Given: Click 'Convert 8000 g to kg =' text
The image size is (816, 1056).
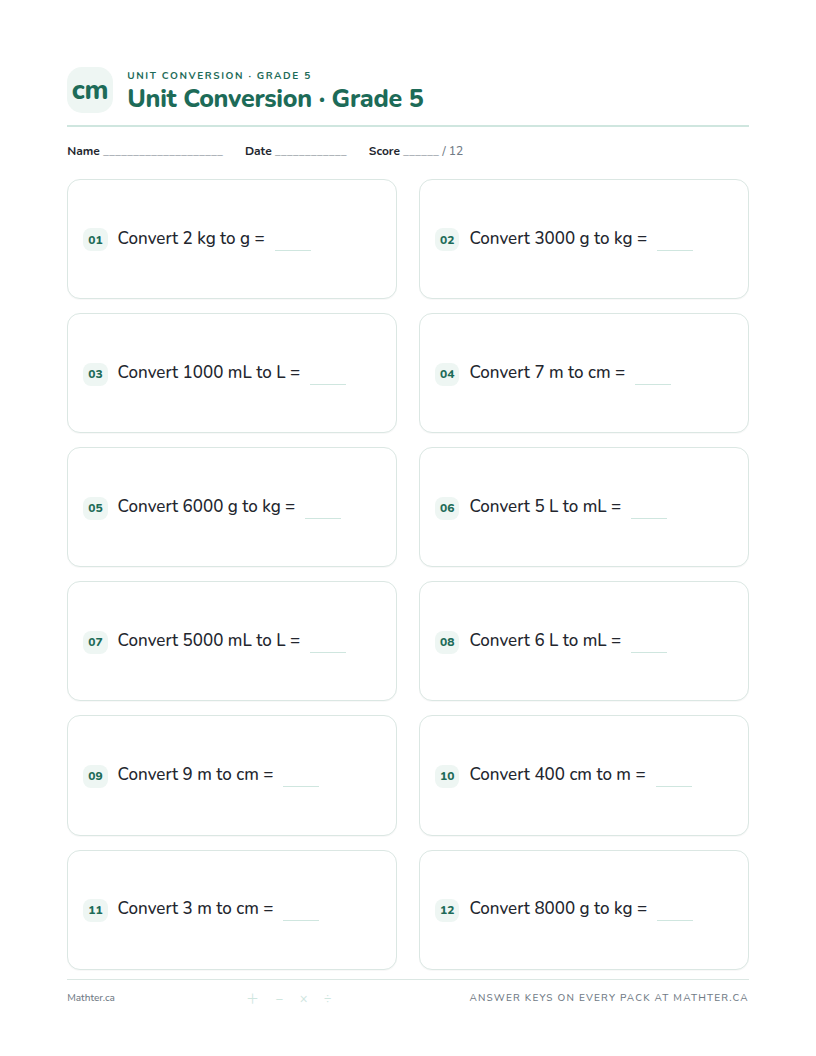Looking at the screenshot, I should point(558,909).
